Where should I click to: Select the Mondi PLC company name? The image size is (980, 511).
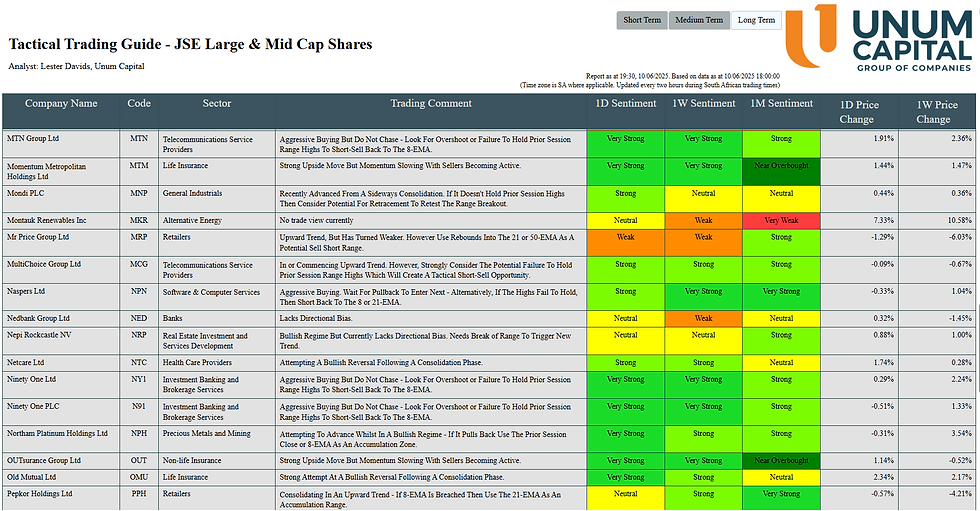pyautogui.click(x=26, y=193)
